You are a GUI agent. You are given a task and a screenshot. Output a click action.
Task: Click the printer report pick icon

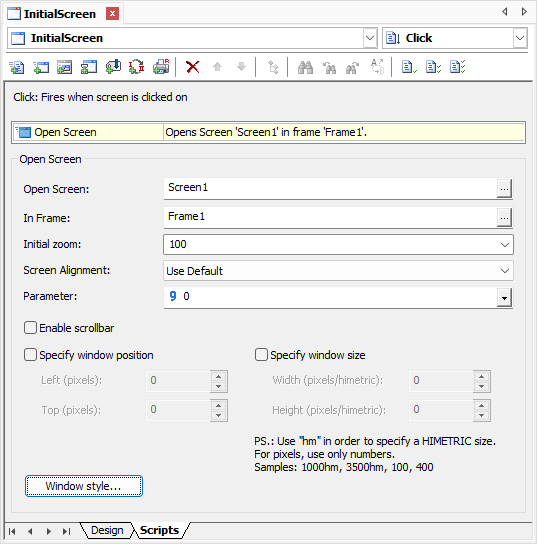pos(161,67)
